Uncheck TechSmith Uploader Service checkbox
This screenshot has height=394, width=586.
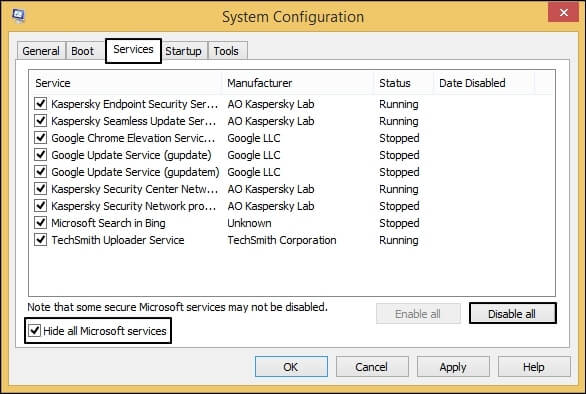pyautogui.click(x=40, y=240)
